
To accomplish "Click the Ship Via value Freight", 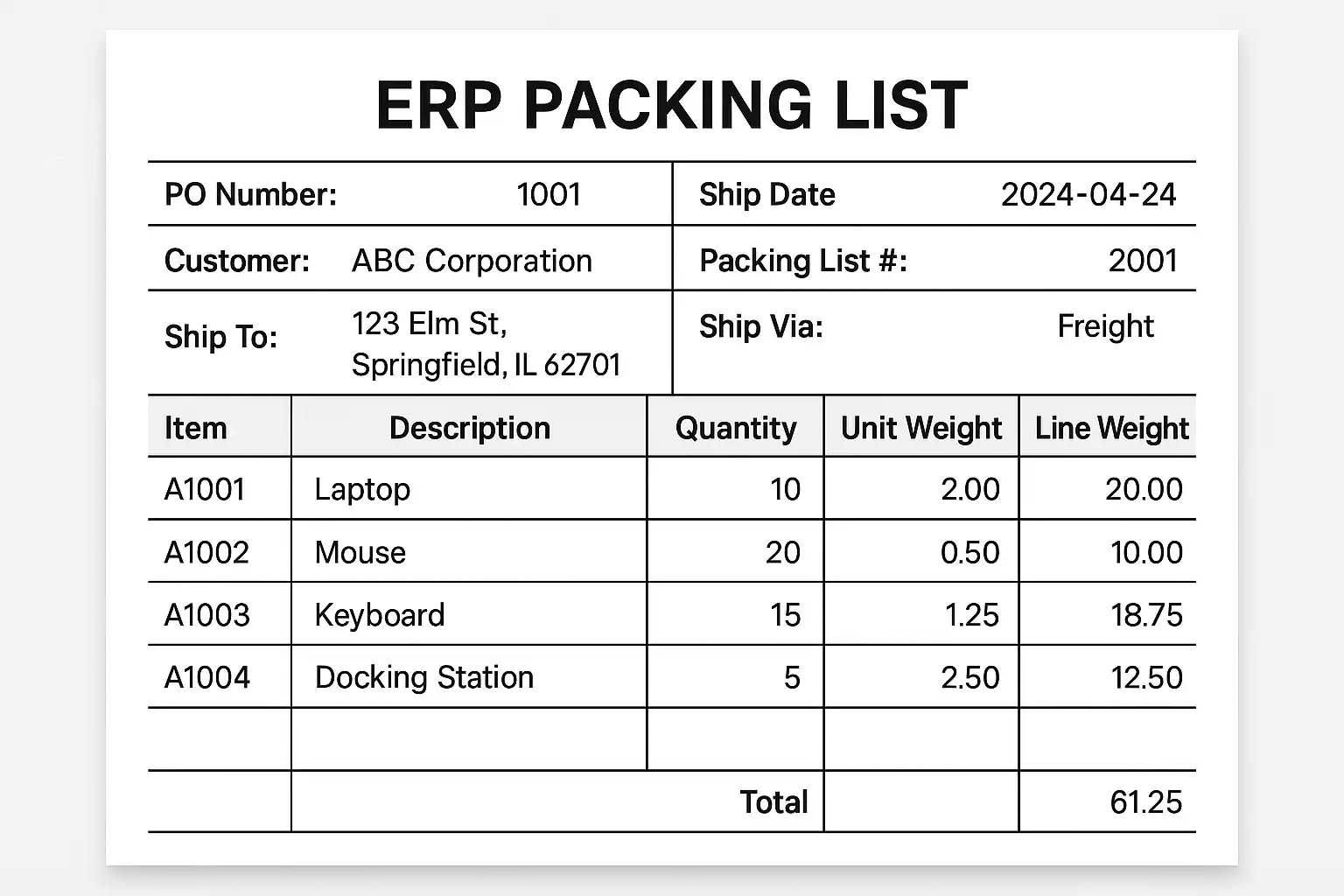I will click(1105, 326).
